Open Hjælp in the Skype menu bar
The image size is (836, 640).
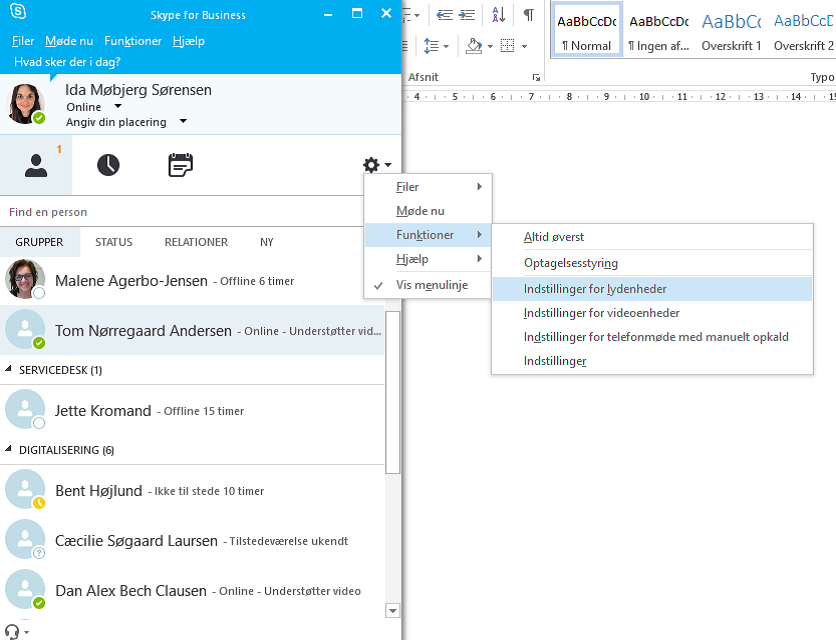point(189,41)
